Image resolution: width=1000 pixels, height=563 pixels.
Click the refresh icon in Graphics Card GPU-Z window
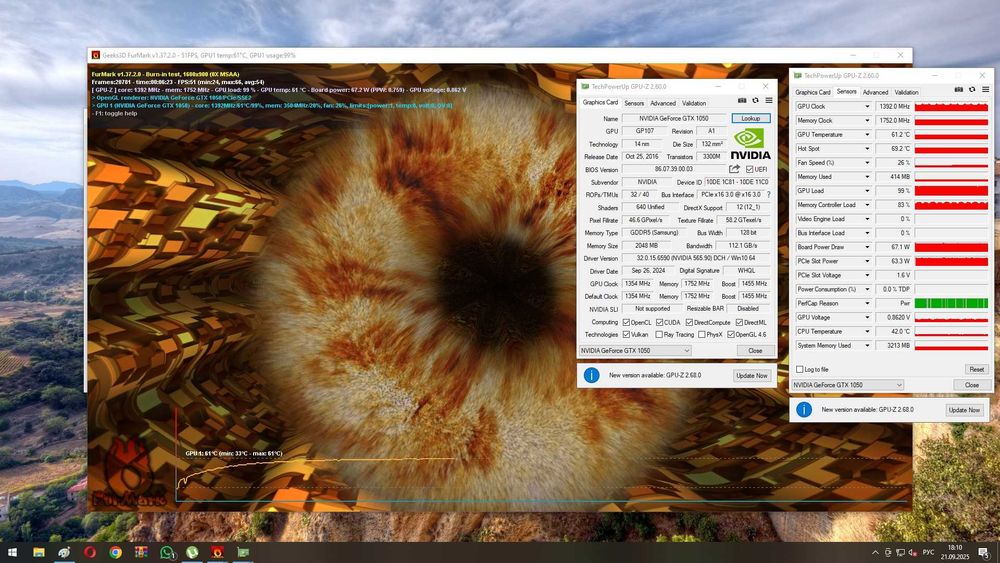(756, 101)
